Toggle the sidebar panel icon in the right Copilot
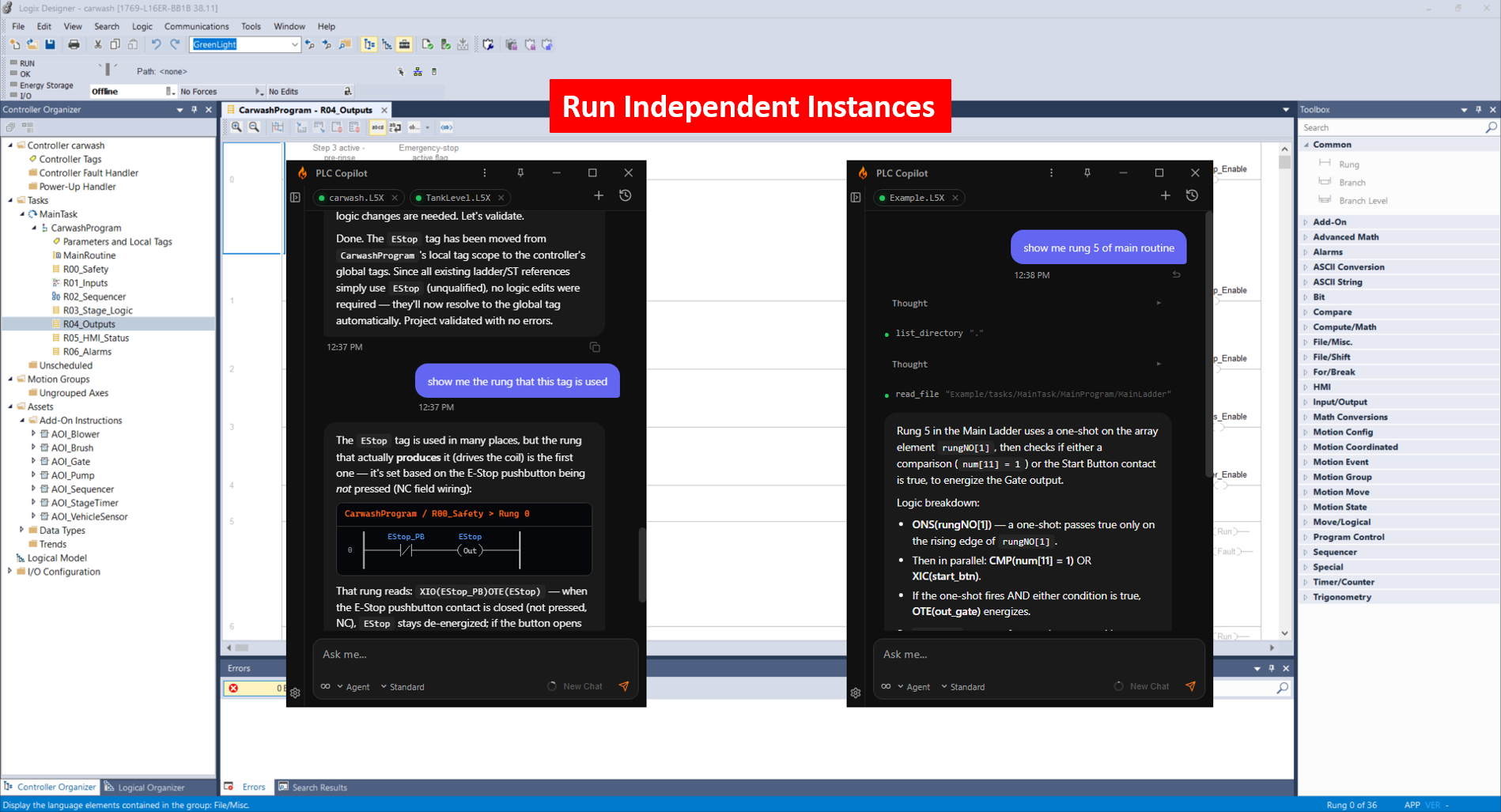The image size is (1501, 812). click(x=856, y=197)
